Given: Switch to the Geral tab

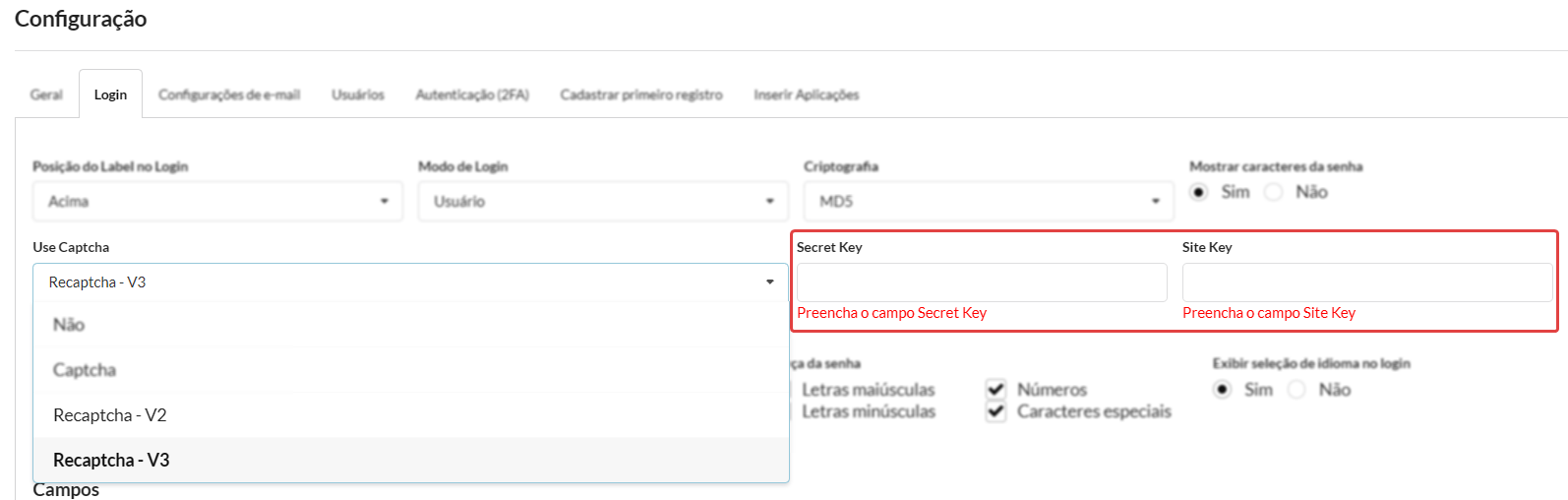Looking at the screenshot, I should [x=46, y=94].
